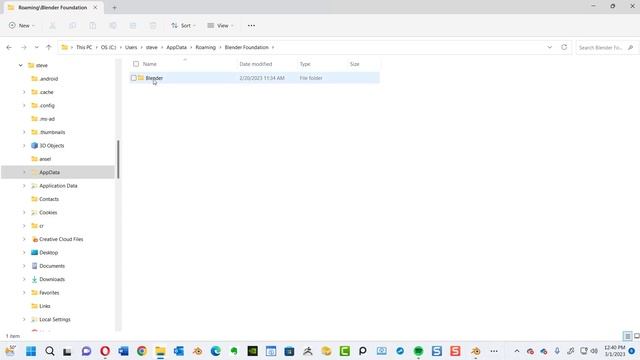Image resolution: width=640 pixels, height=360 pixels.
Task: Launch Opera from the taskbar
Action: [105, 351]
